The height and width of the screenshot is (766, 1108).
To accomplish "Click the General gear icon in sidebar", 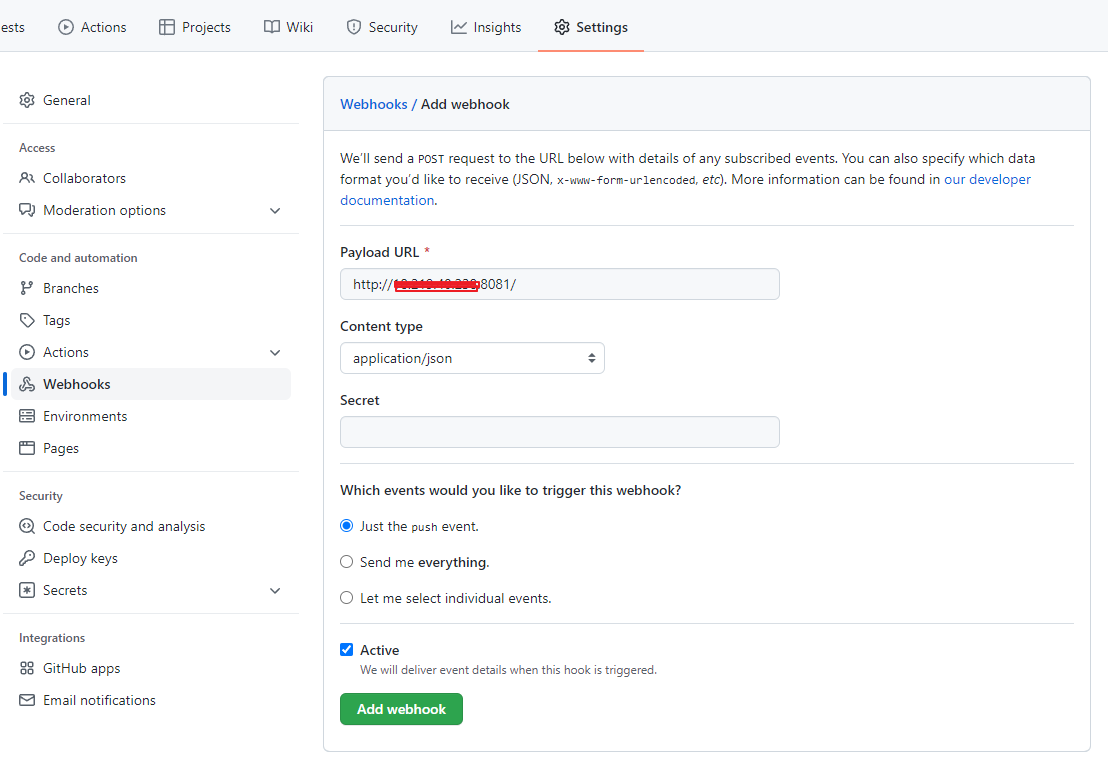I will tap(27, 100).
